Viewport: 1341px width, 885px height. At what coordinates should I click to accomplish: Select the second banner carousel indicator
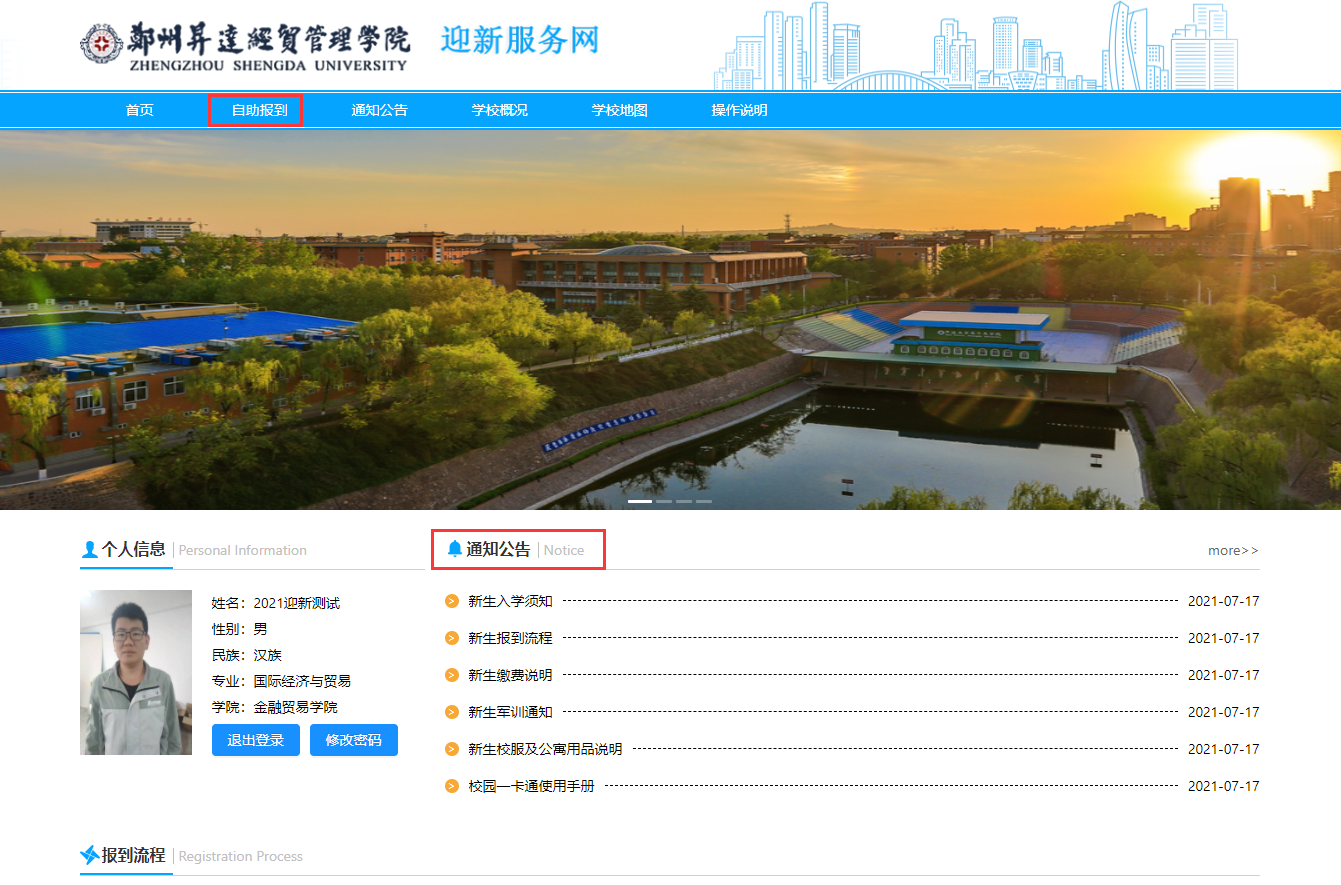click(x=664, y=501)
